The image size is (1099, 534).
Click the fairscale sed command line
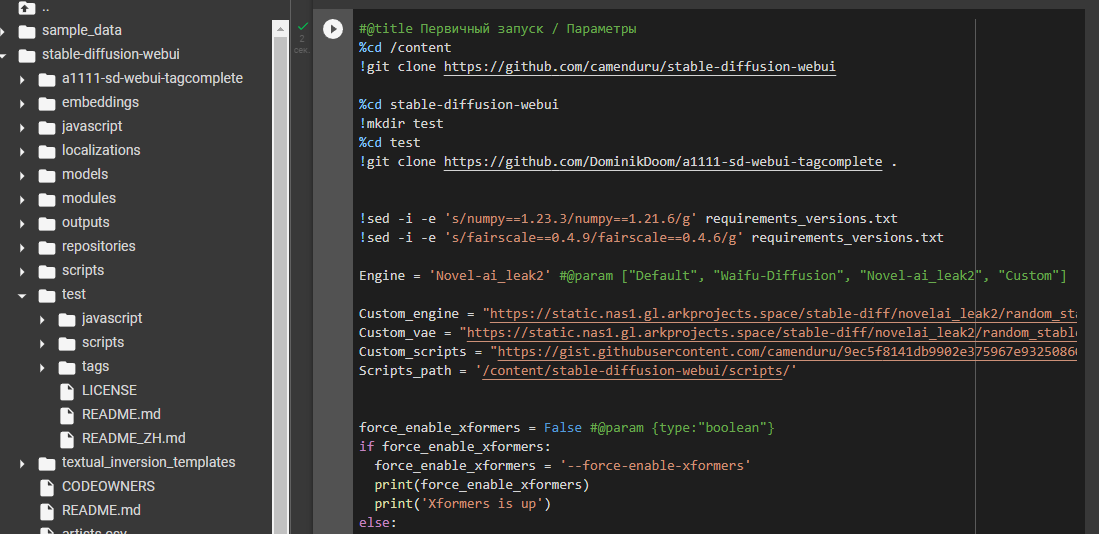[x=651, y=238]
